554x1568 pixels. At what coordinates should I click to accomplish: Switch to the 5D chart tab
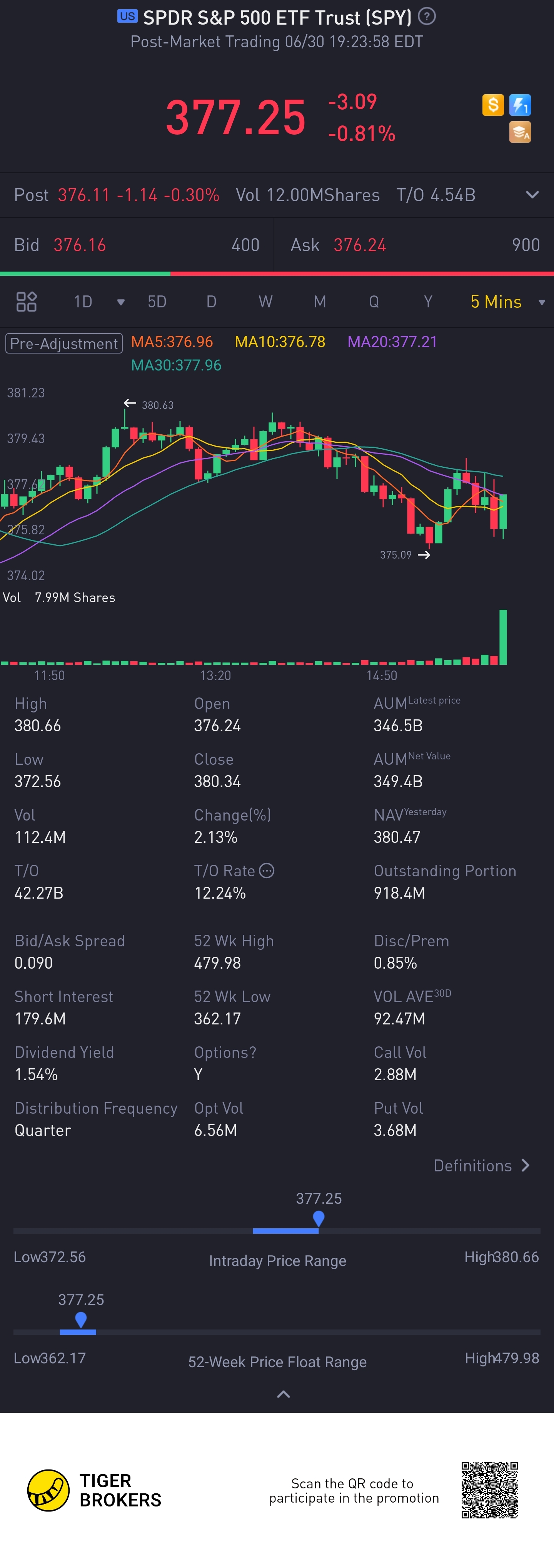(x=157, y=302)
